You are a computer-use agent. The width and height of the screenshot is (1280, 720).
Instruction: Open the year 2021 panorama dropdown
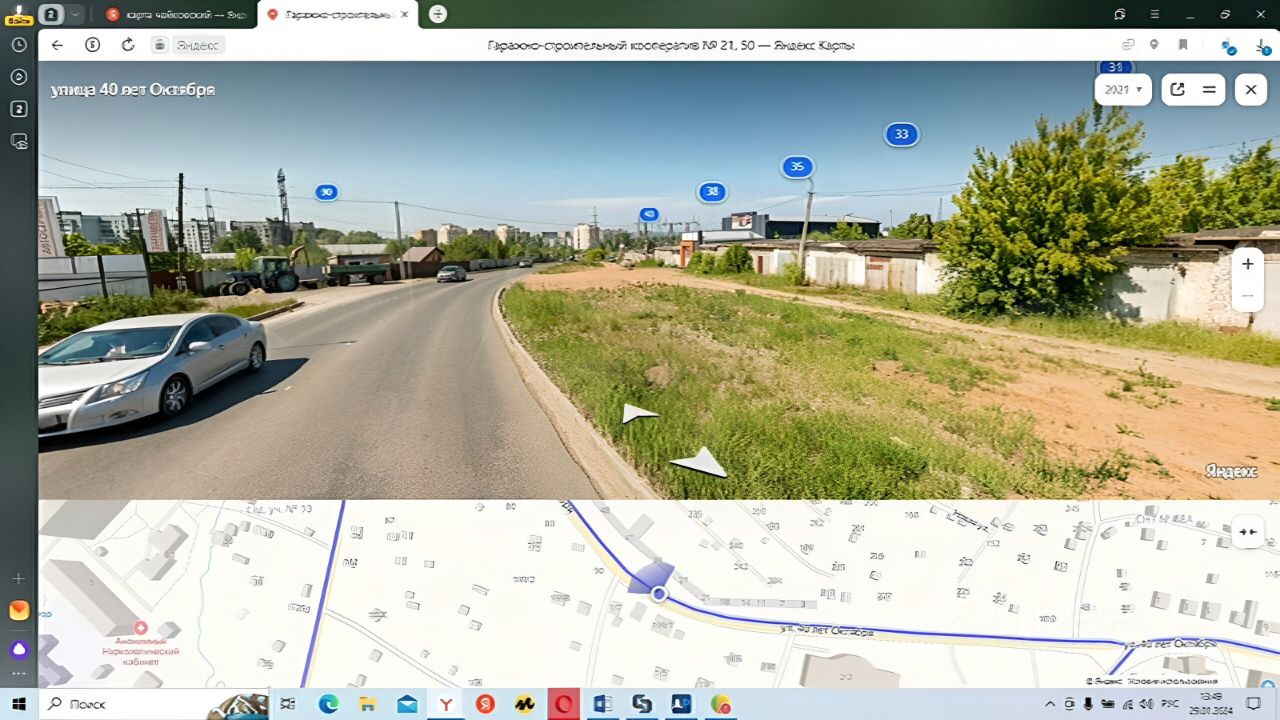1123,89
